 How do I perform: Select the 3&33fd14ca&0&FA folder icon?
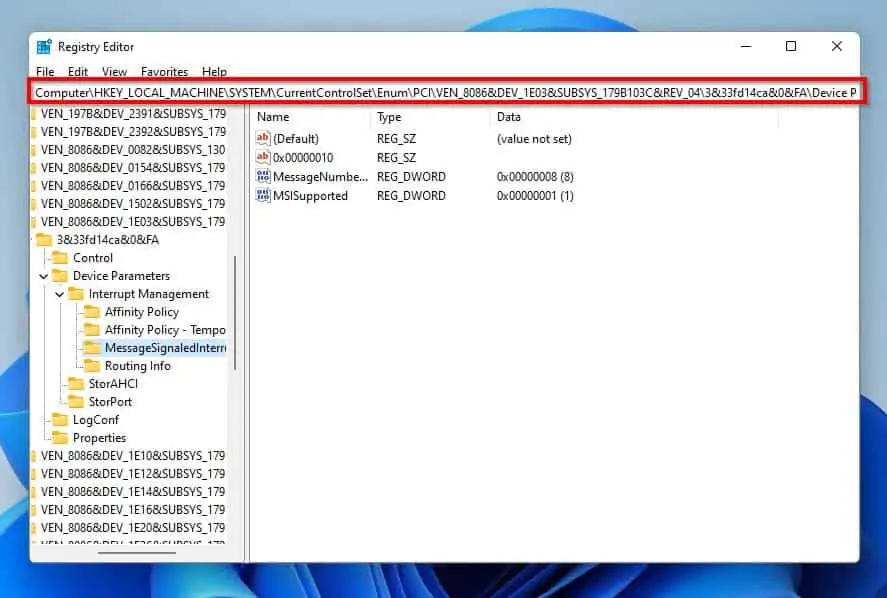point(44,240)
